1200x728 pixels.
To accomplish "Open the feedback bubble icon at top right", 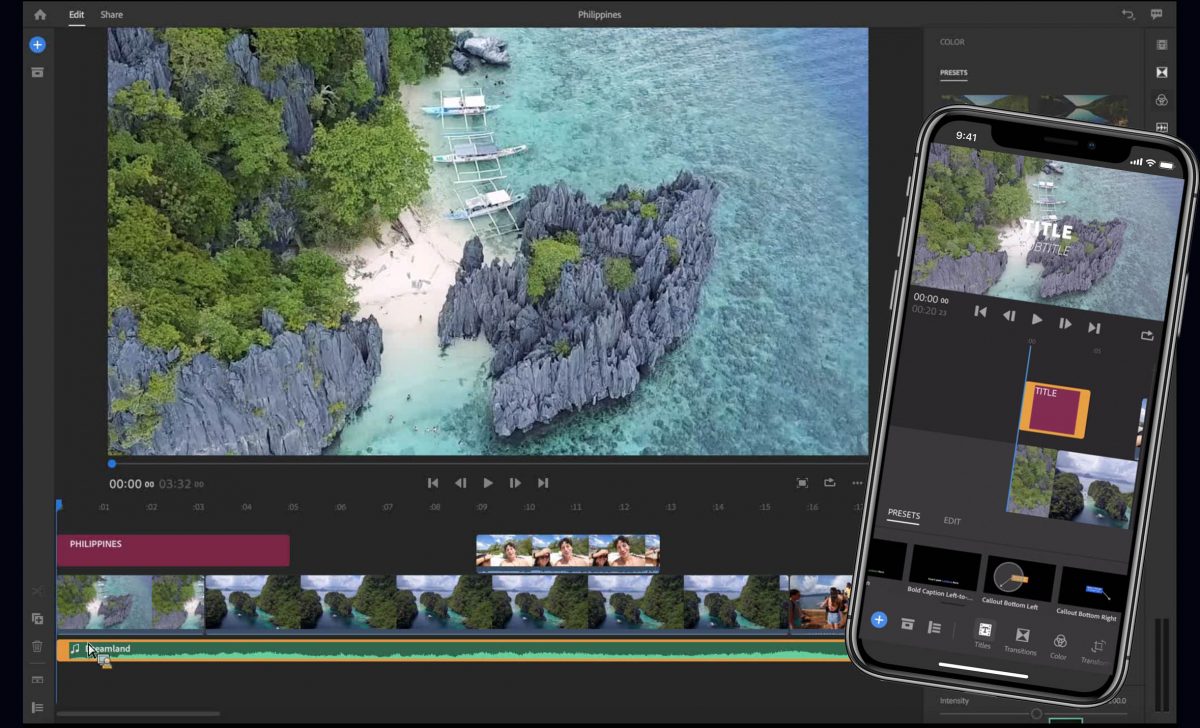I will coord(1156,14).
